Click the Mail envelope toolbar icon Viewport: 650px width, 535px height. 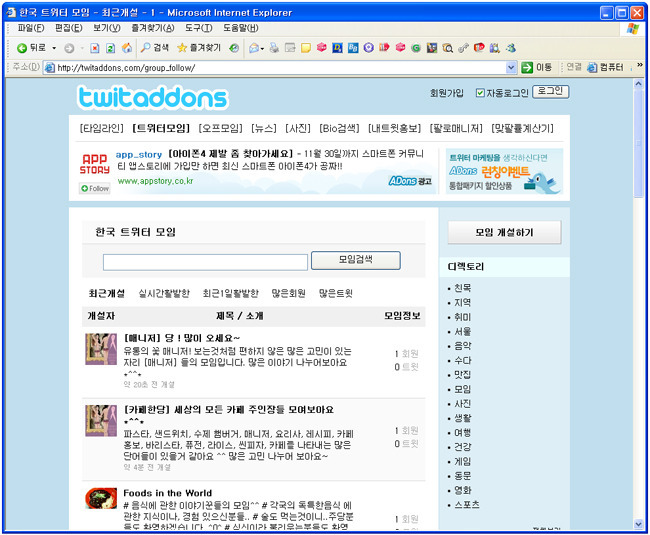(x=254, y=48)
